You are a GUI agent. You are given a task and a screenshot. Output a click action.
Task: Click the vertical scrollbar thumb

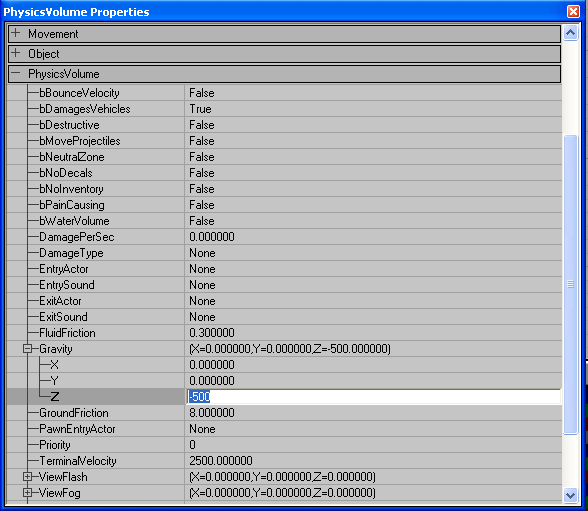[x=570, y=284]
